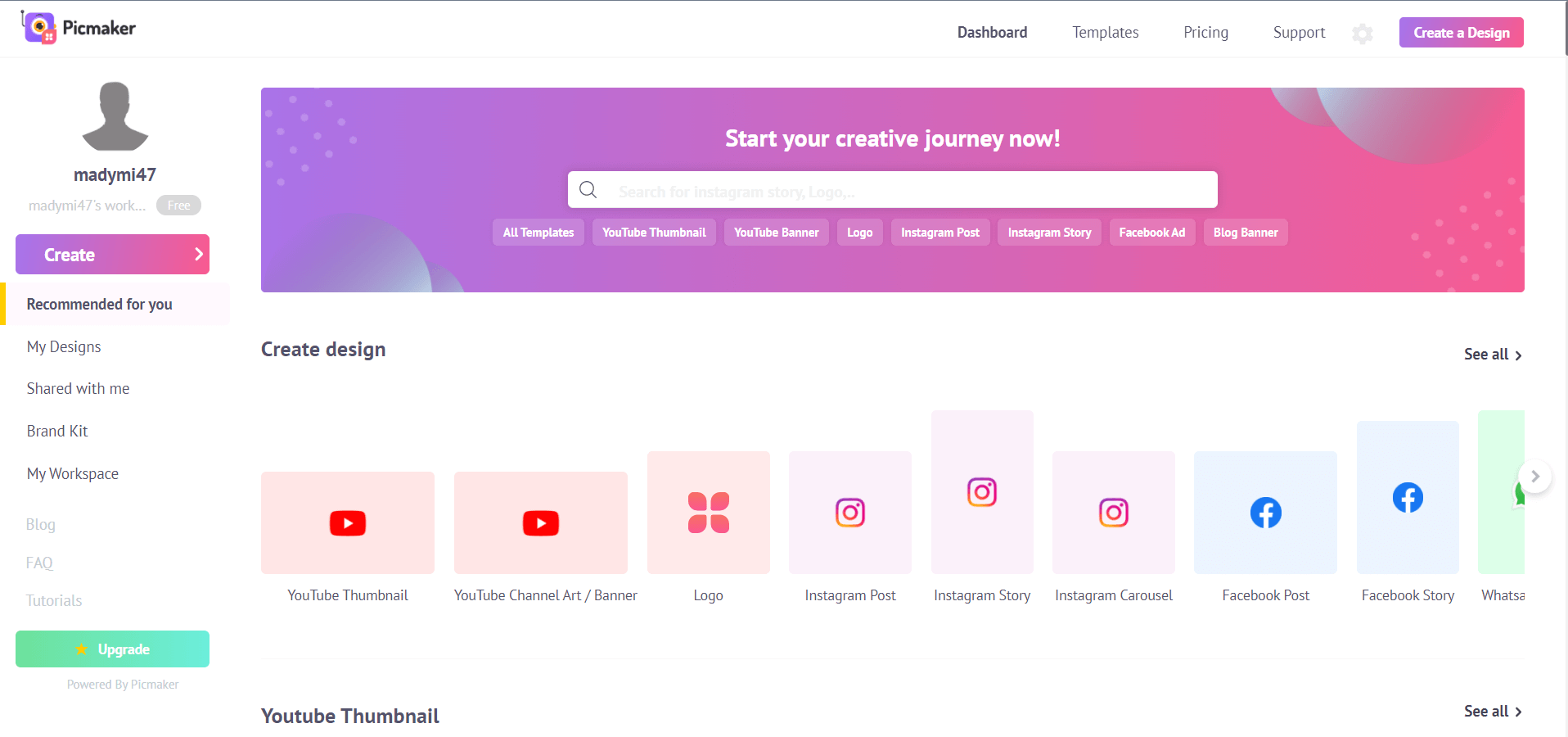The height and width of the screenshot is (737, 1568).
Task: Filter by All Templates tag
Action: [x=538, y=233]
